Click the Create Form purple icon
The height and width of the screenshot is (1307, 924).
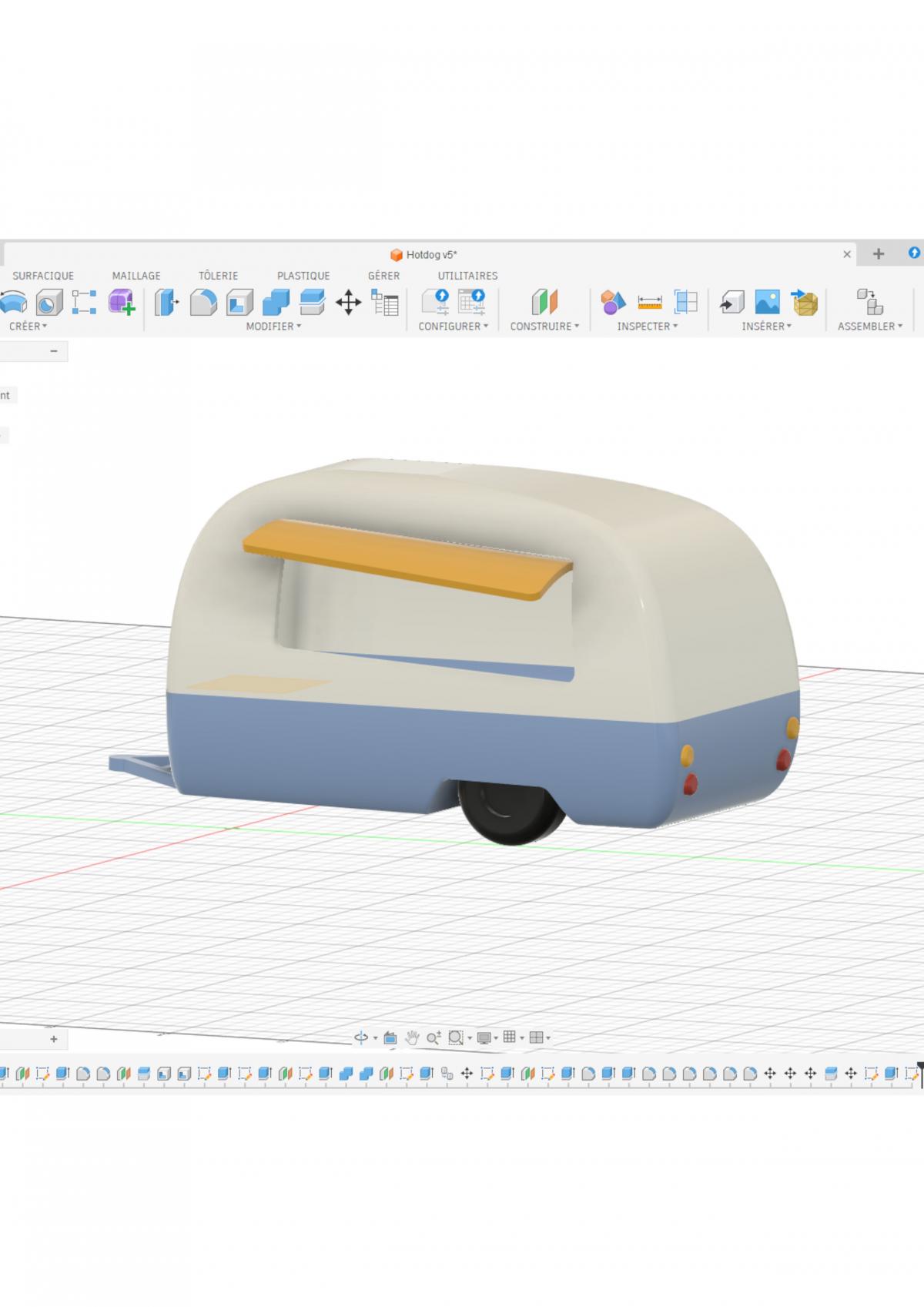(x=121, y=302)
